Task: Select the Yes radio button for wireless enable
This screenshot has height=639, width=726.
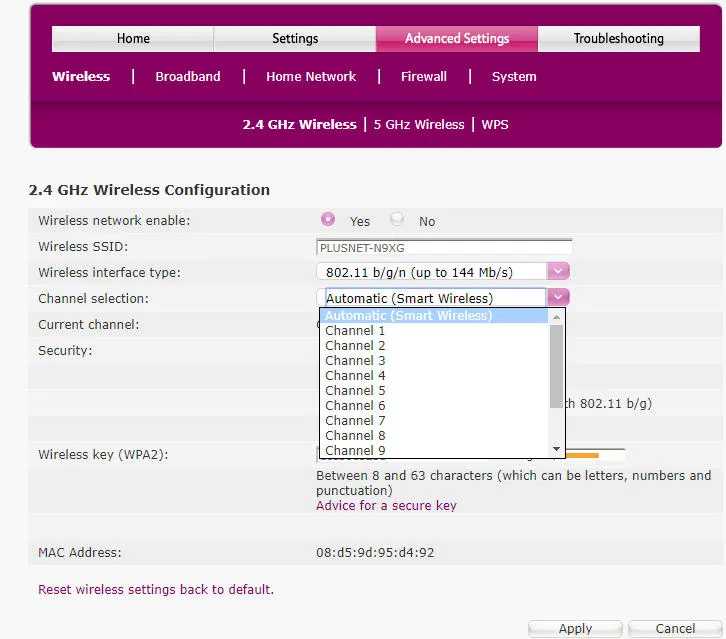Action: pos(328,220)
